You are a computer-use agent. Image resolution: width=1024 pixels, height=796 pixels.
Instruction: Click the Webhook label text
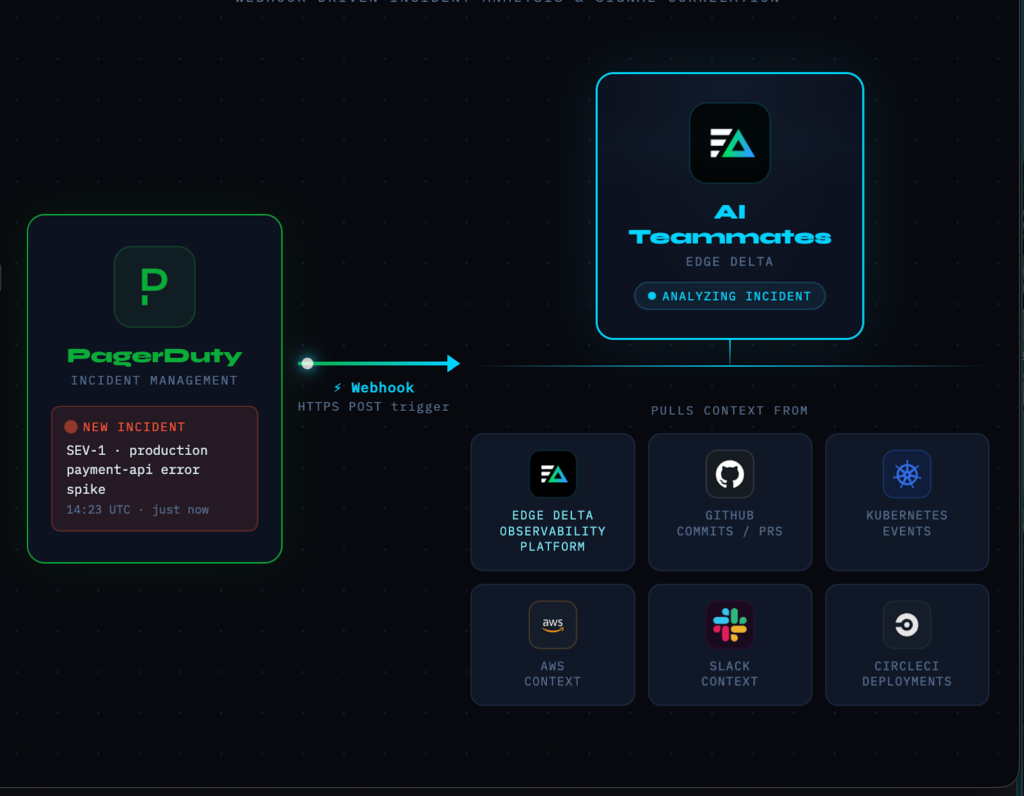pos(382,388)
